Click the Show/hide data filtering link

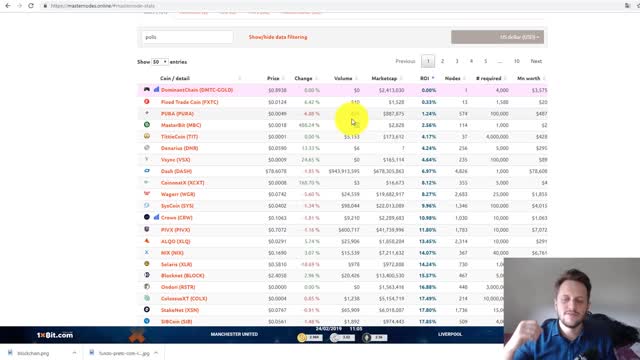[x=278, y=37]
